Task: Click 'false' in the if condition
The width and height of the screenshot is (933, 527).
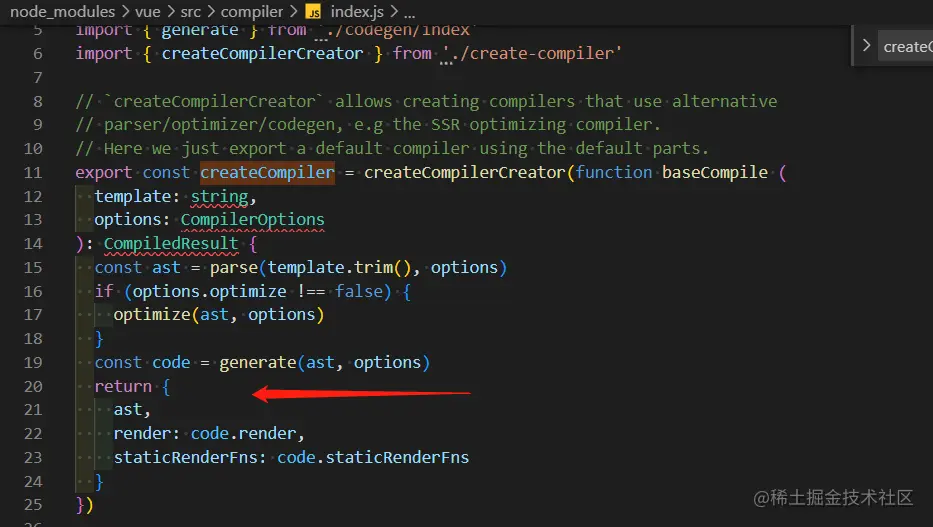Action: click(x=359, y=291)
